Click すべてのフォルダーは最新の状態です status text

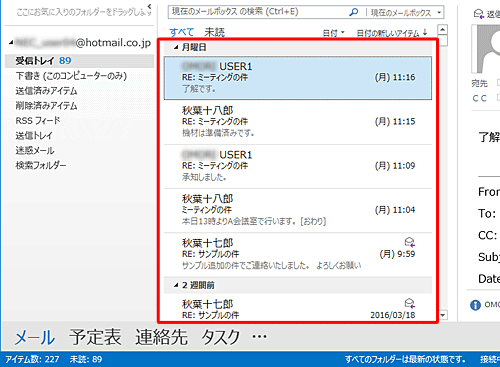pyautogui.click(x=405, y=359)
